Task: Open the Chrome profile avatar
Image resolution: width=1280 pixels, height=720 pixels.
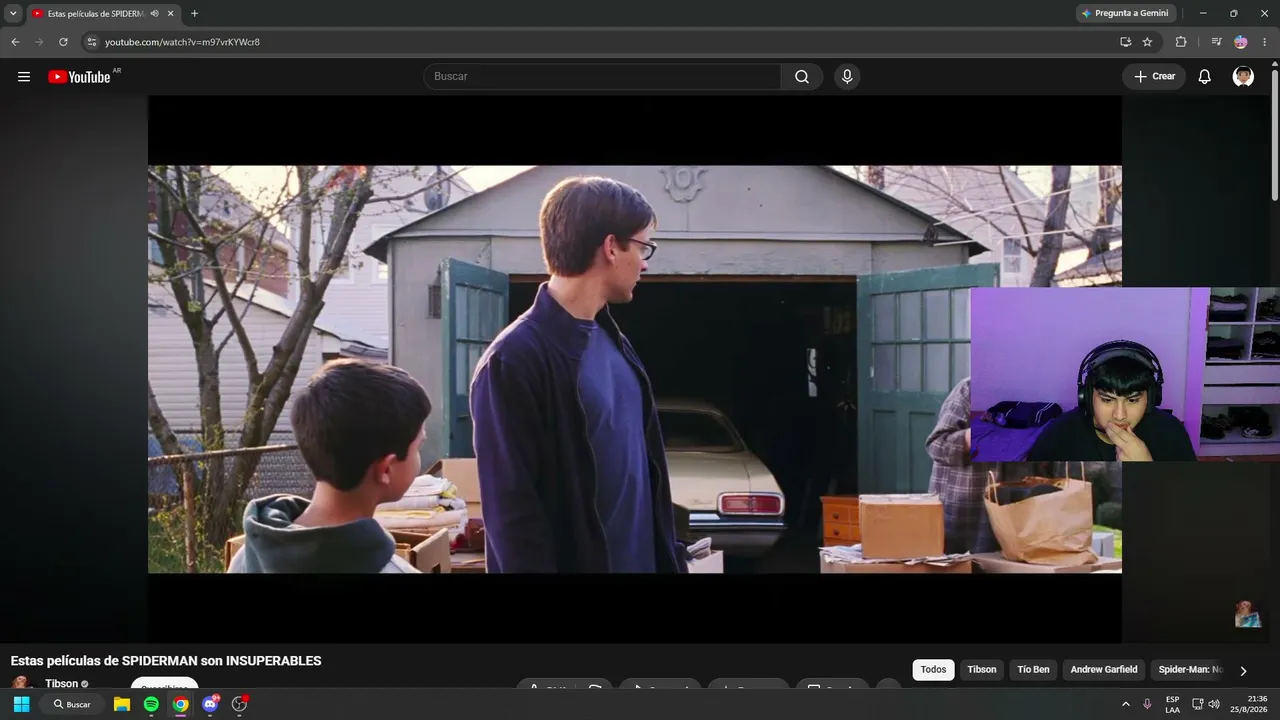Action: pyautogui.click(x=1241, y=42)
